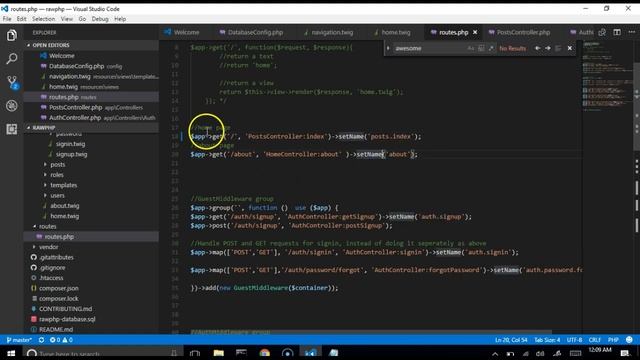
Task: Toggle match whole word in find widget
Action: pyautogui.click(x=481, y=48)
